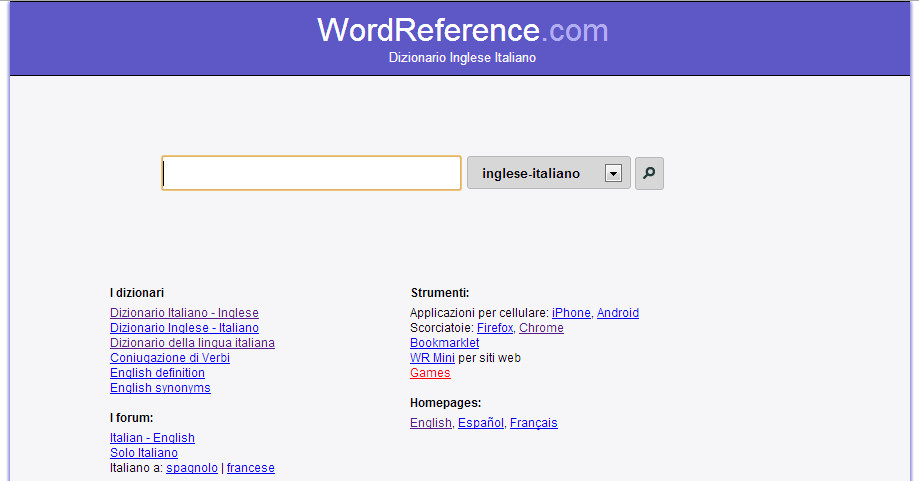This screenshot has height=481, width=919.
Task: Focus the word search input field
Action: coord(311,173)
